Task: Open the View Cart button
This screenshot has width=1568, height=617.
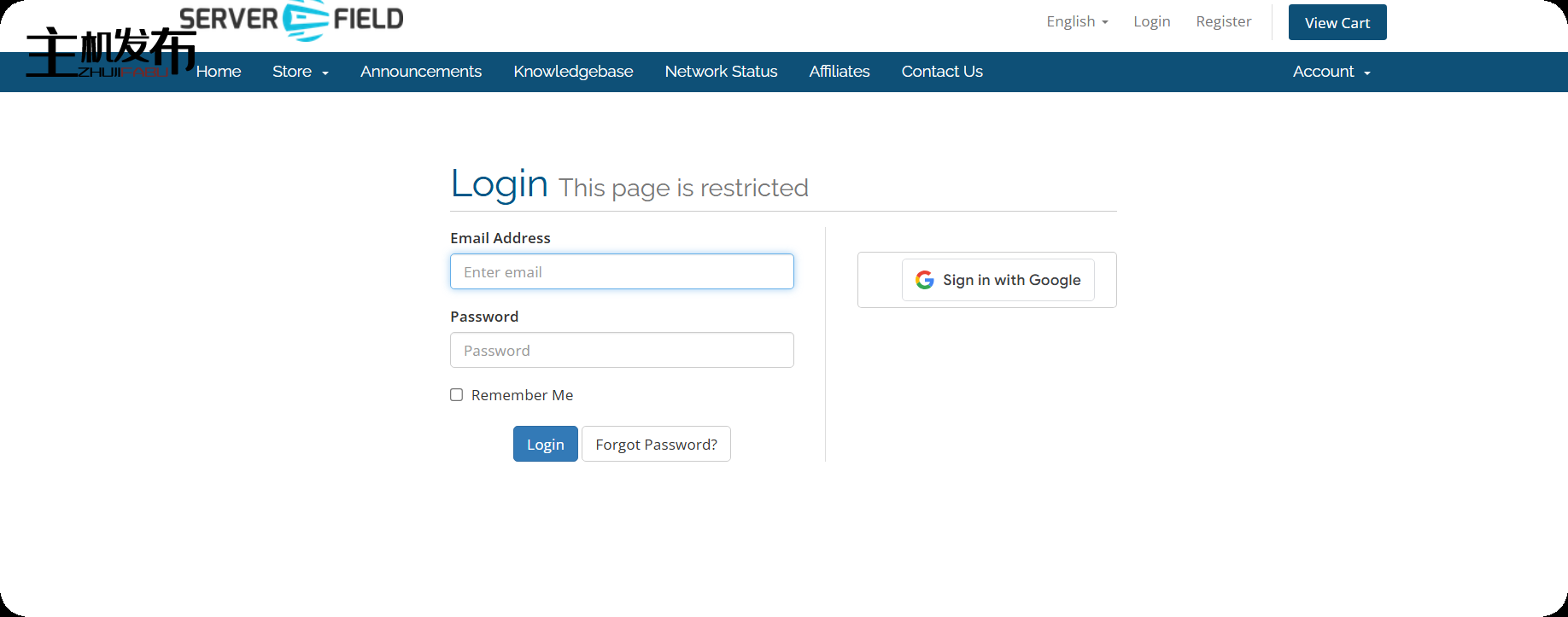Action: [x=1337, y=23]
